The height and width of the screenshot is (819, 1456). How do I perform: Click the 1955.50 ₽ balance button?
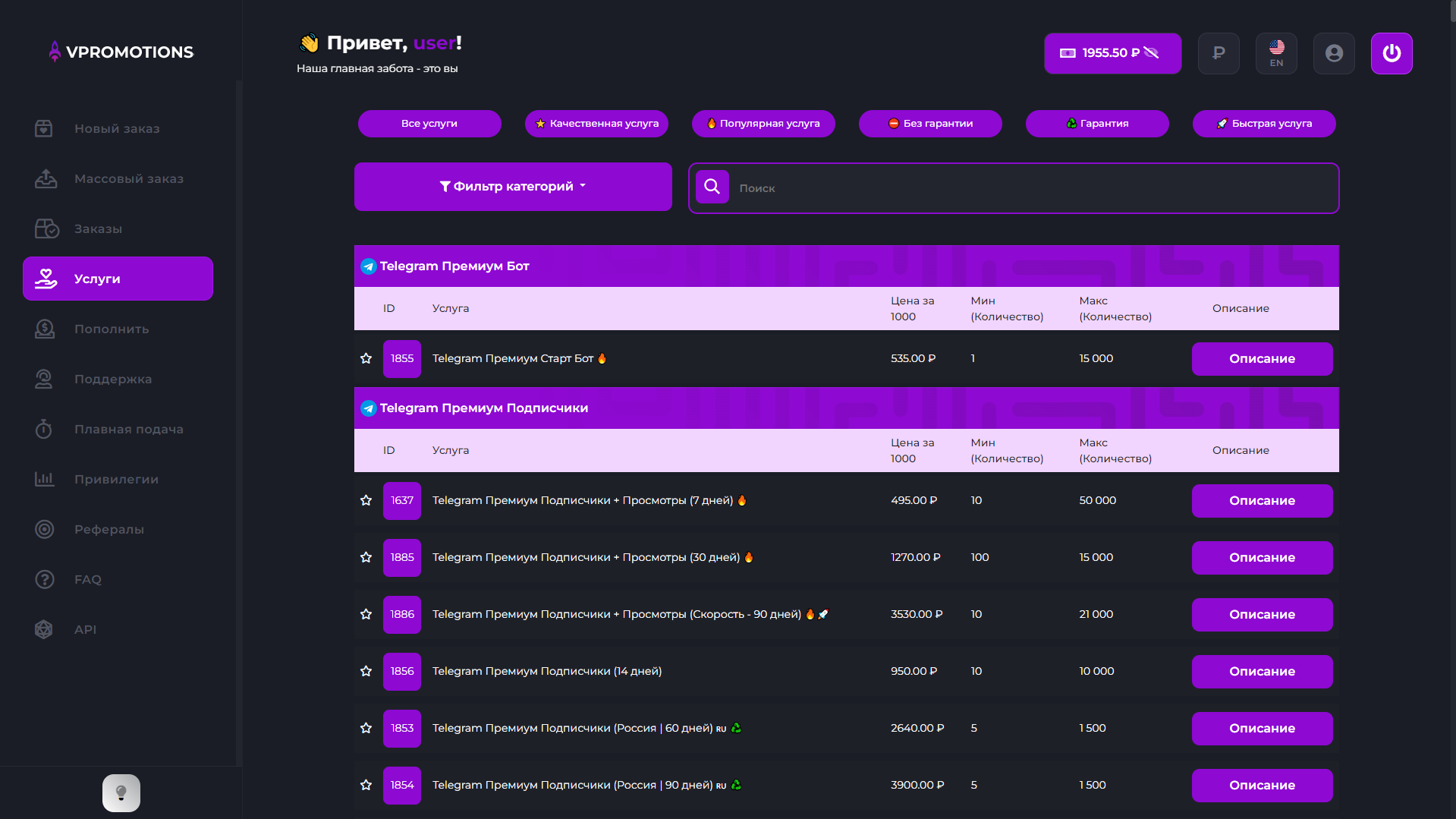click(1112, 53)
